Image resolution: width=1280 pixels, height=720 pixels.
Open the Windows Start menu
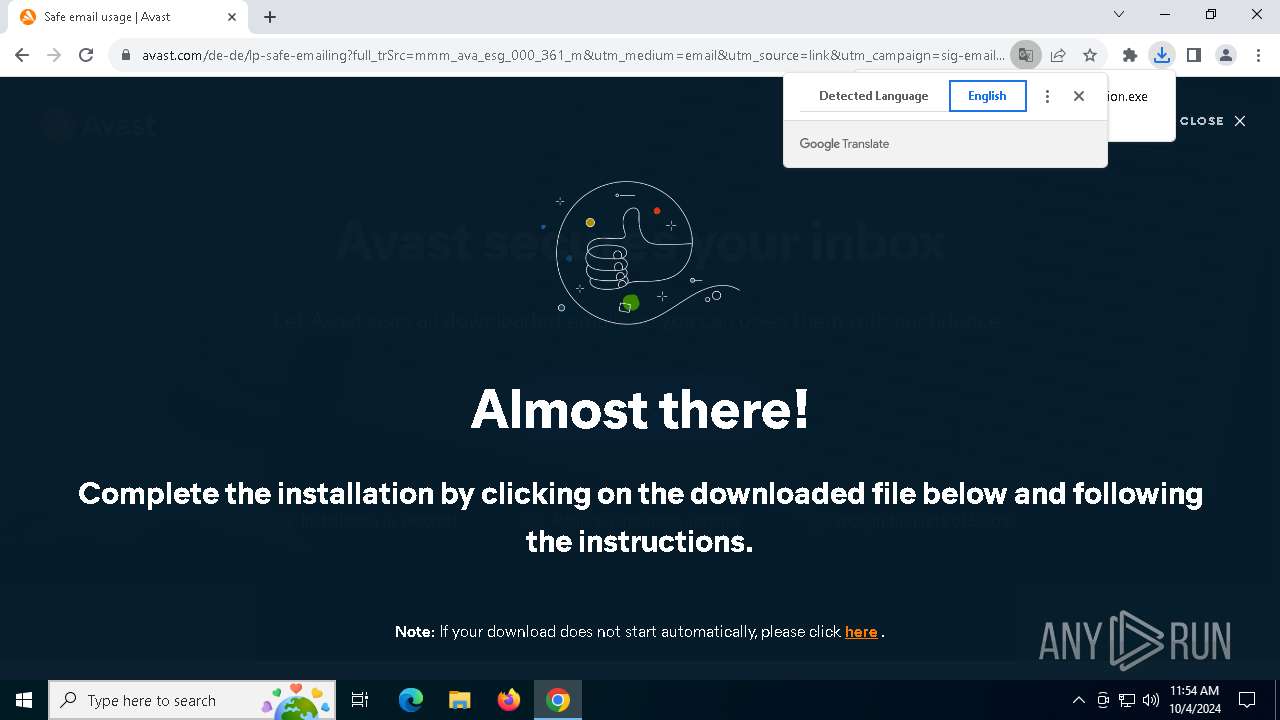click(x=24, y=700)
